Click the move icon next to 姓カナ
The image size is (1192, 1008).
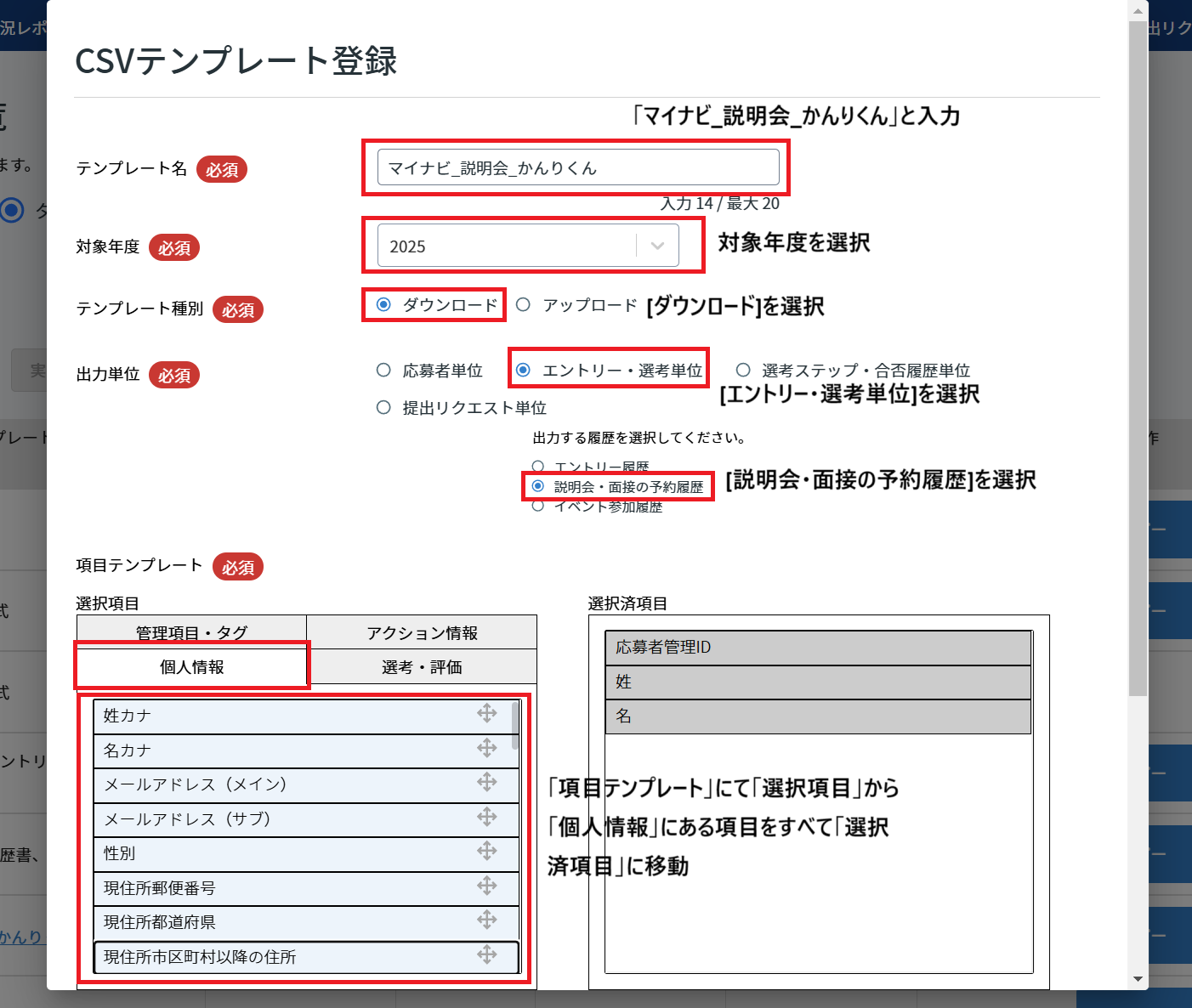(x=487, y=713)
